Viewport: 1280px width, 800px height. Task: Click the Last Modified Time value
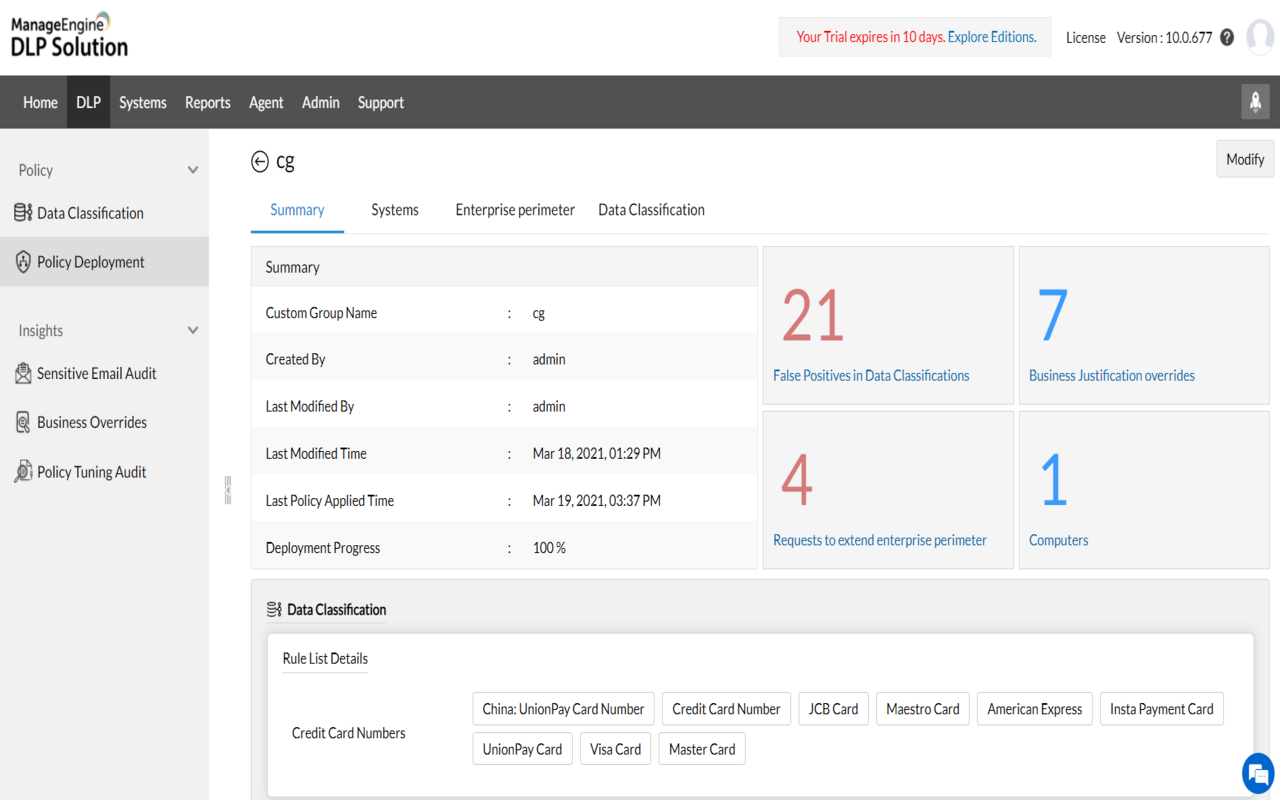(596, 454)
